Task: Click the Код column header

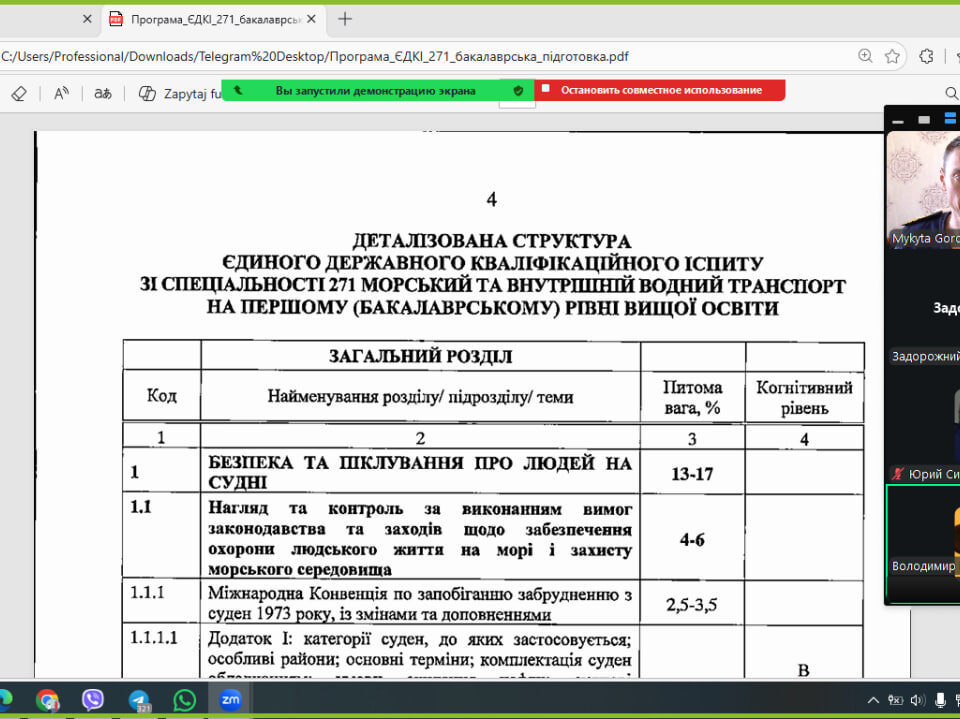Action: click(x=162, y=396)
